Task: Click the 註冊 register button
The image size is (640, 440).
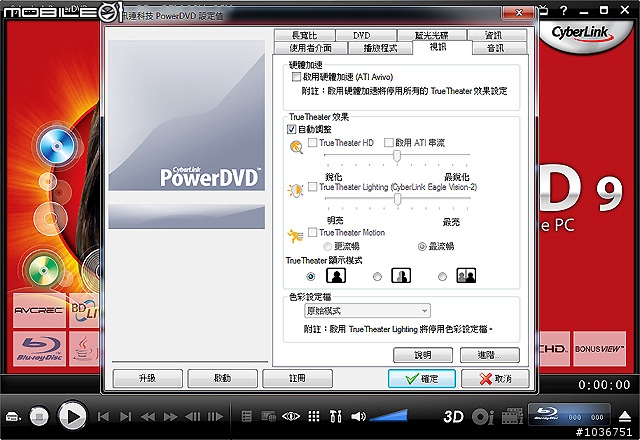Action: point(297,378)
